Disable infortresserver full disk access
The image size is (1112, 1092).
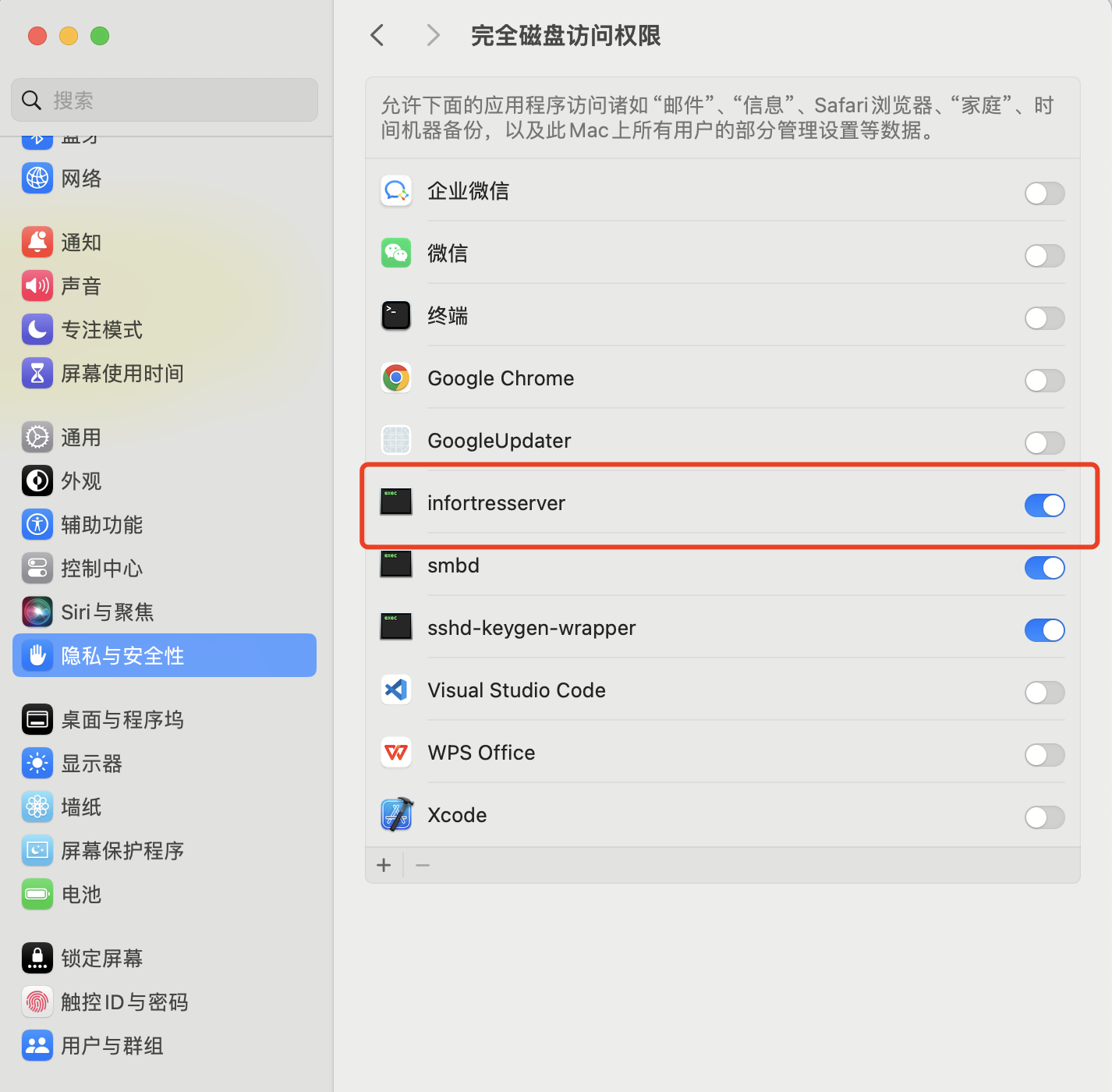tap(1044, 505)
